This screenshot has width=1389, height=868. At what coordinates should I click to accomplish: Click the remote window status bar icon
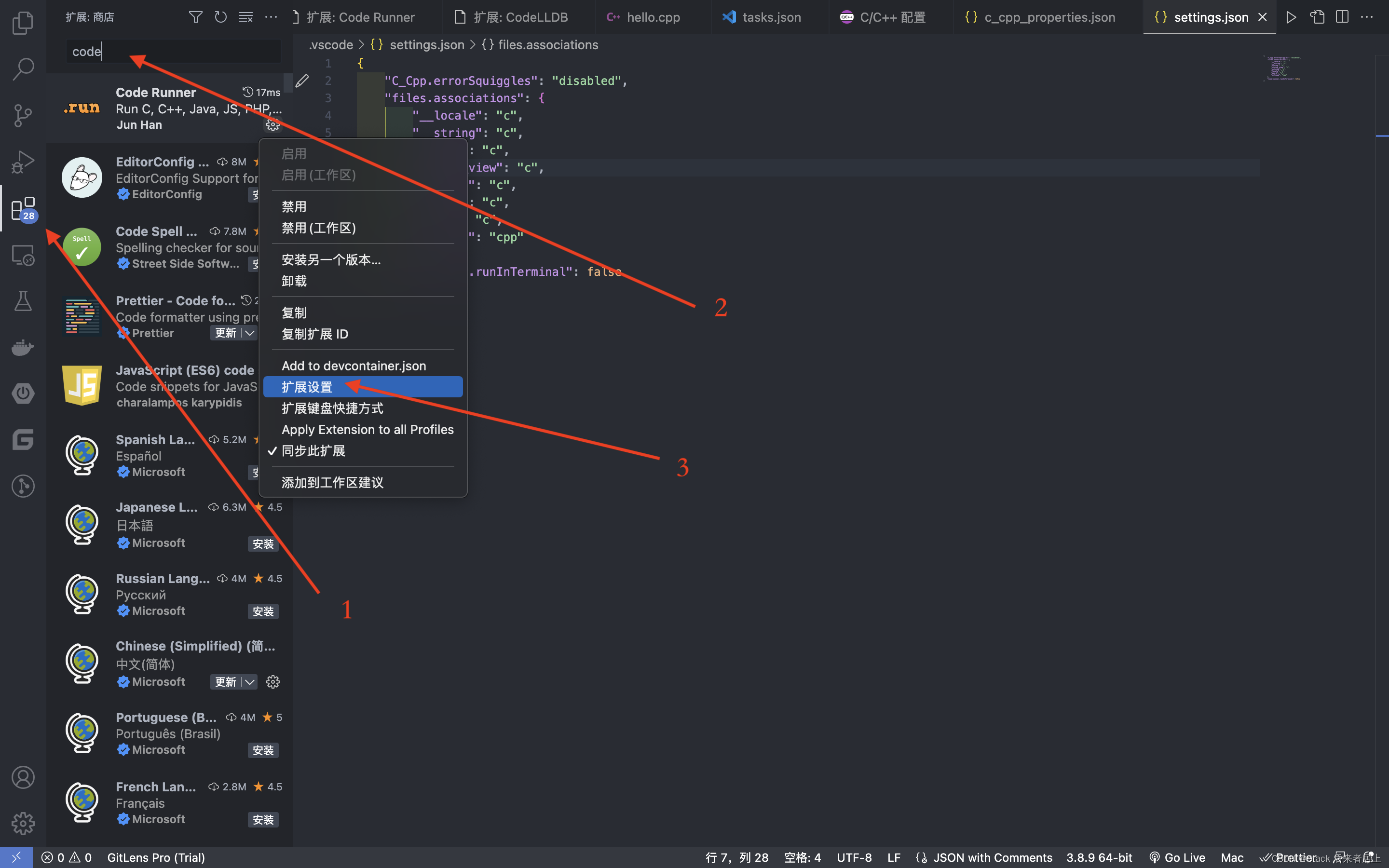pos(16,857)
